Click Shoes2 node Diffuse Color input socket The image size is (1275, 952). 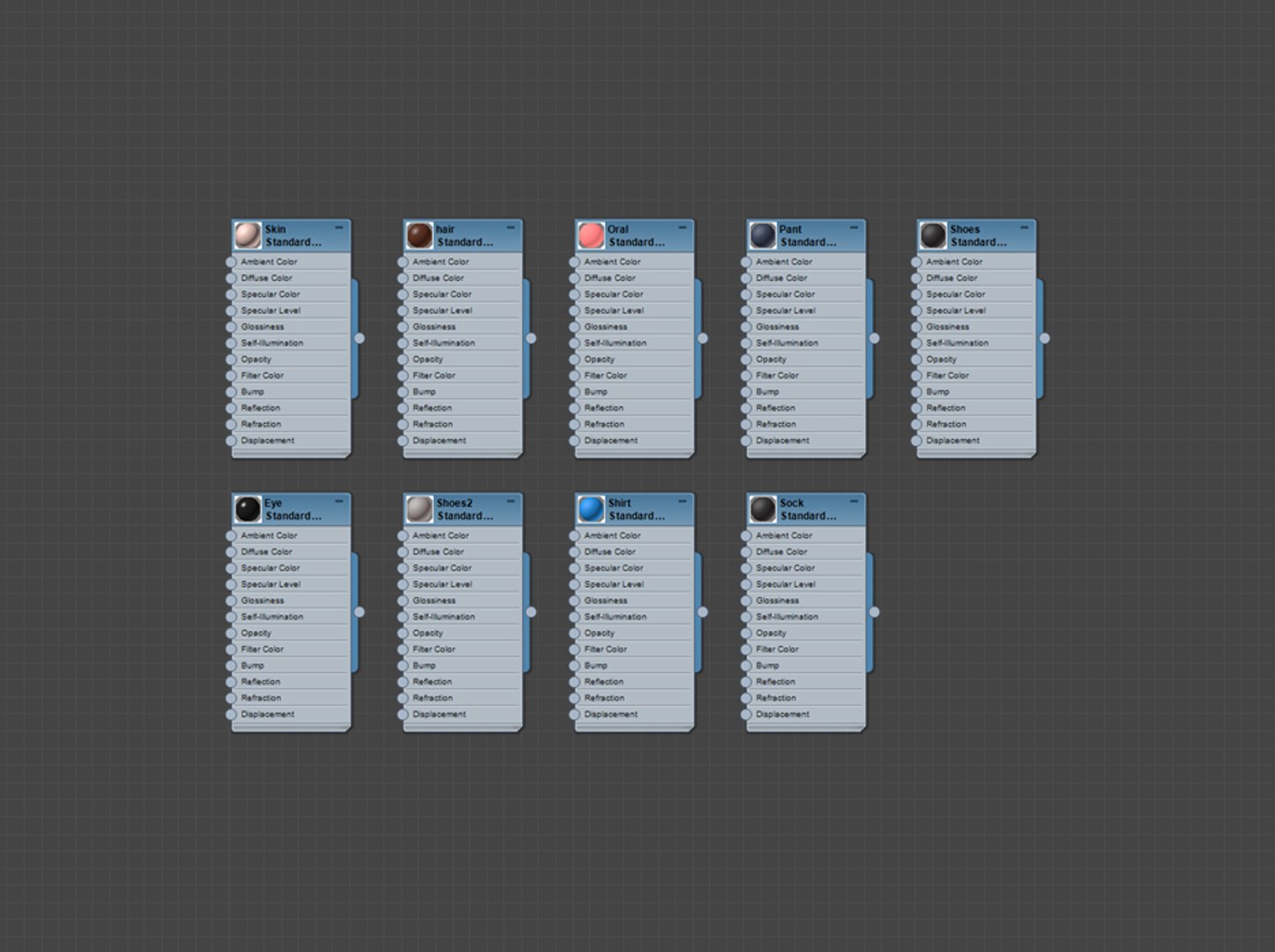click(x=403, y=552)
